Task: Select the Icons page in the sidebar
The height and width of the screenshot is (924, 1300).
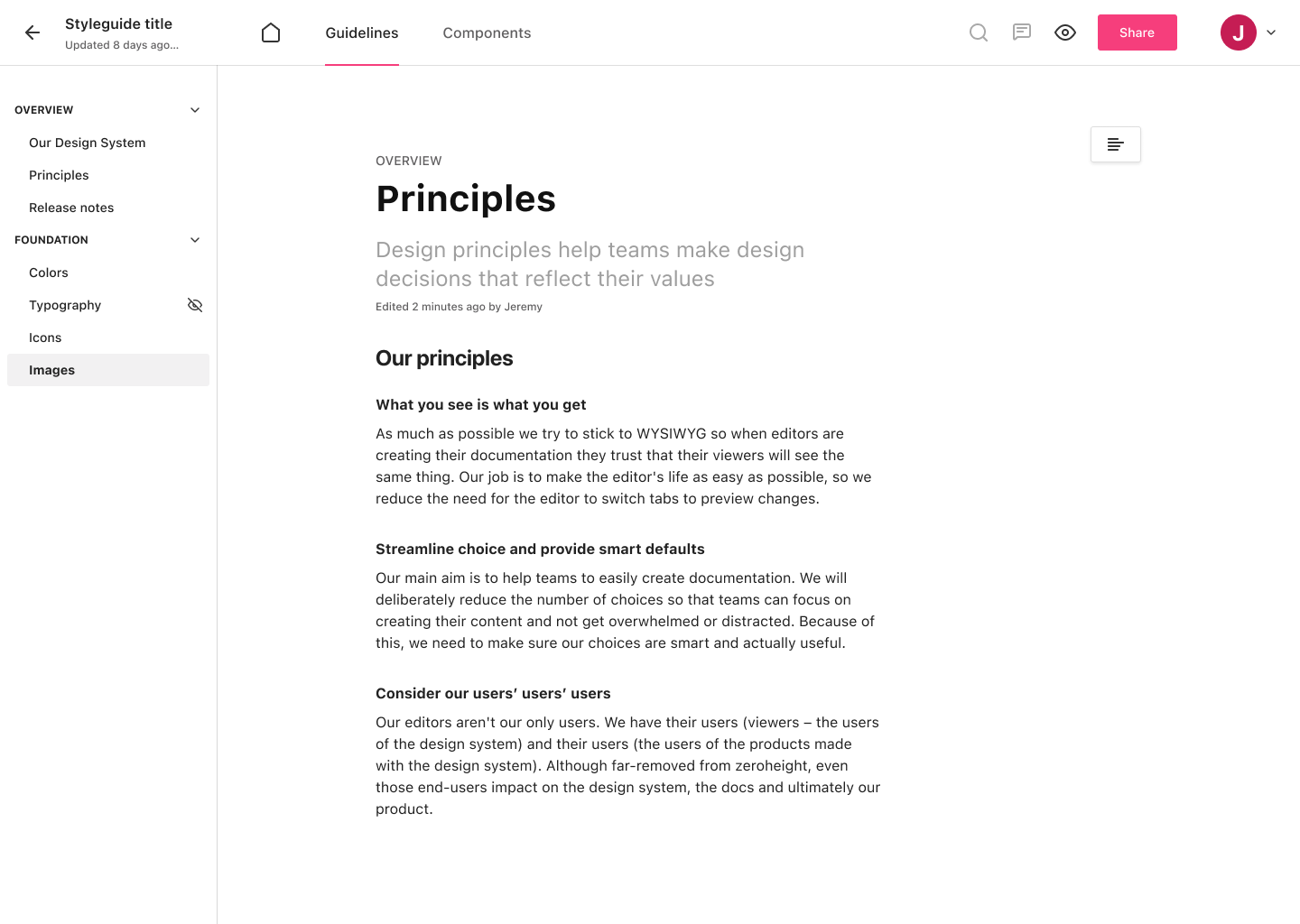Action: [x=45, y=337]
